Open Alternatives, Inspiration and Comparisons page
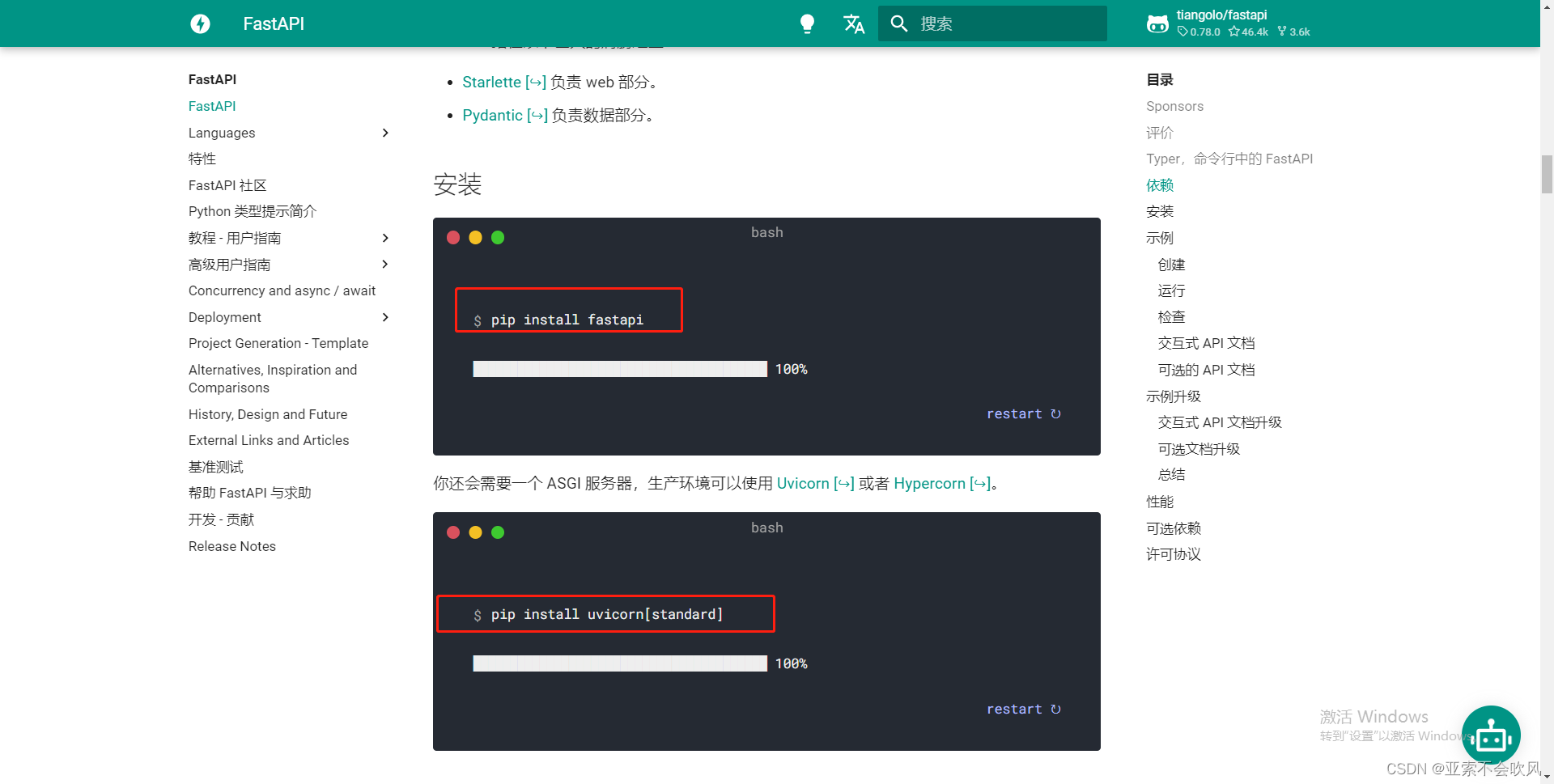Image resolution: width=1554 pixels, height=784 pixels. (273, 379)
